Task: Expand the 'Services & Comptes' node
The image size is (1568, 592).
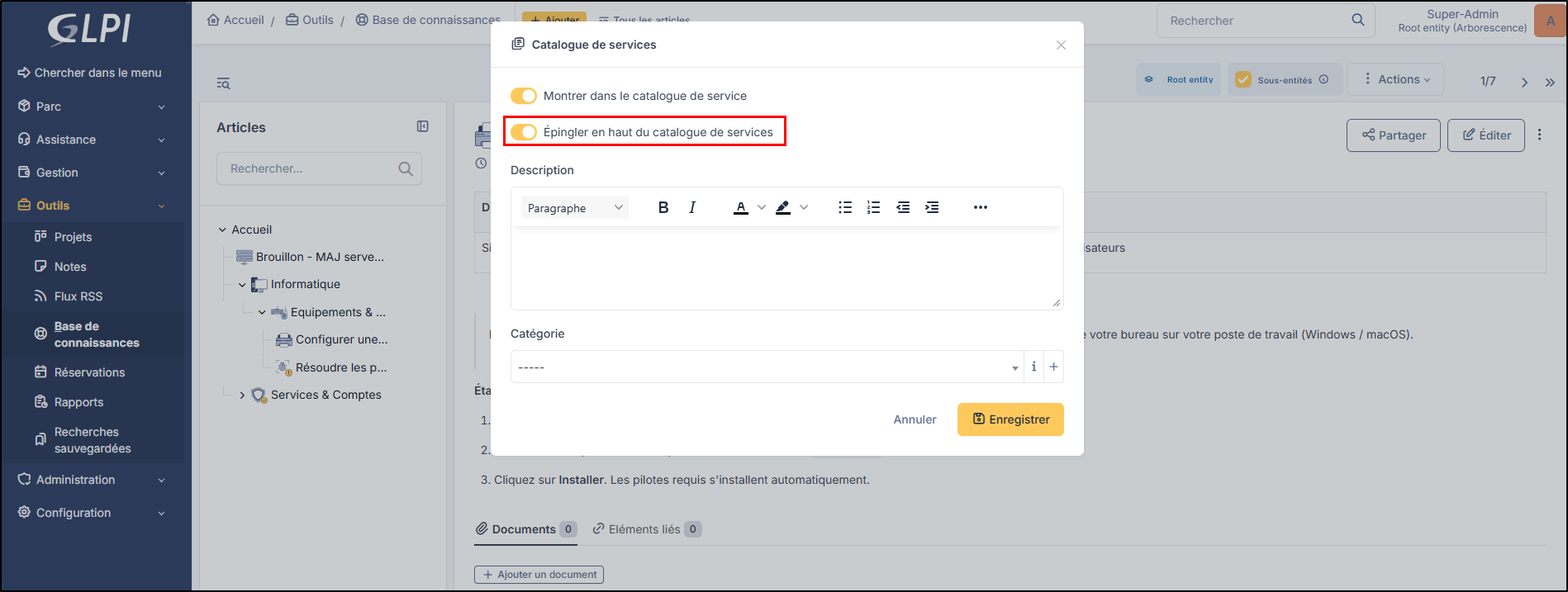Action: click(242, 395)
